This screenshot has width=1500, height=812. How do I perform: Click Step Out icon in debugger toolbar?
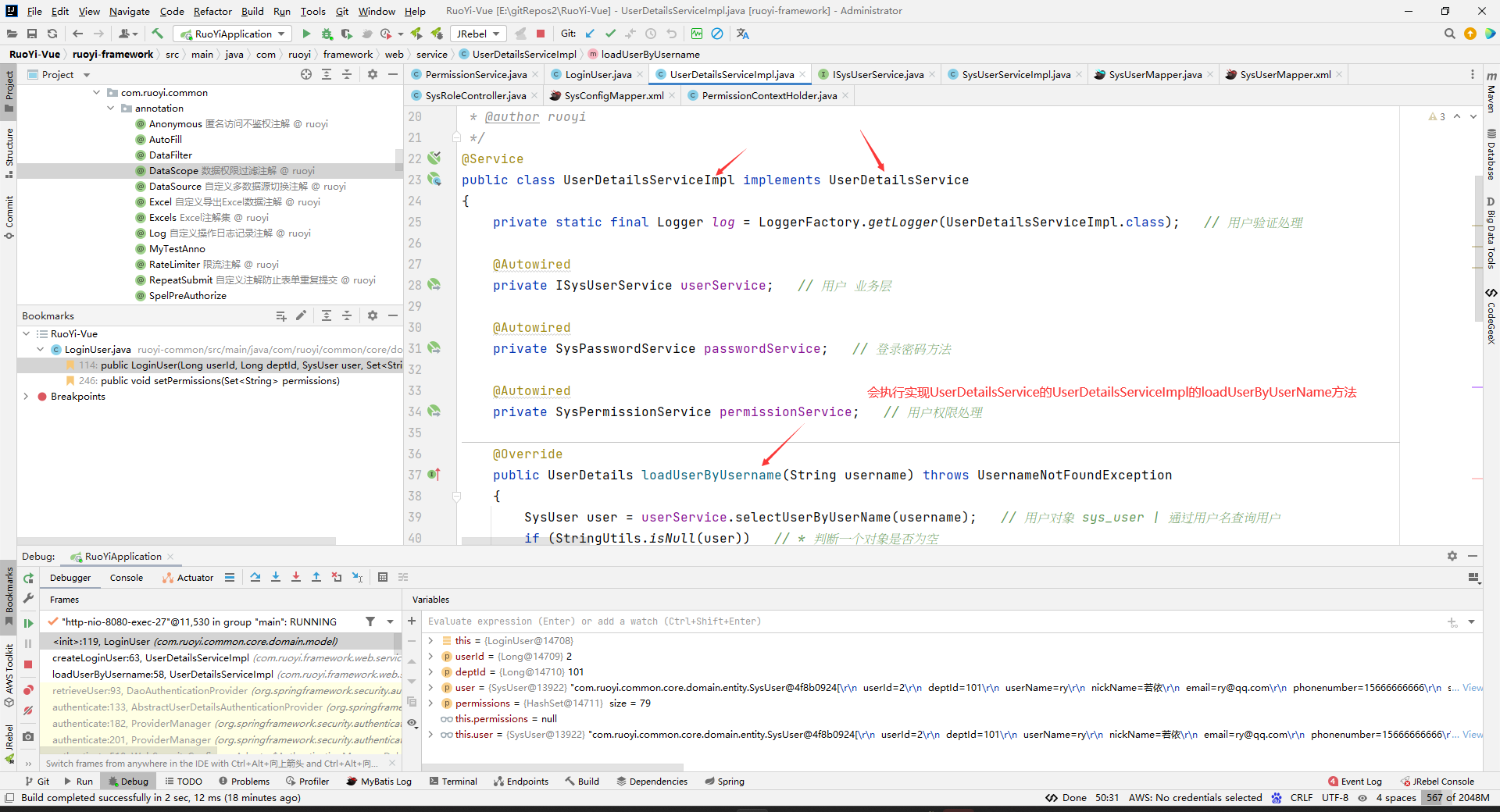316,577
